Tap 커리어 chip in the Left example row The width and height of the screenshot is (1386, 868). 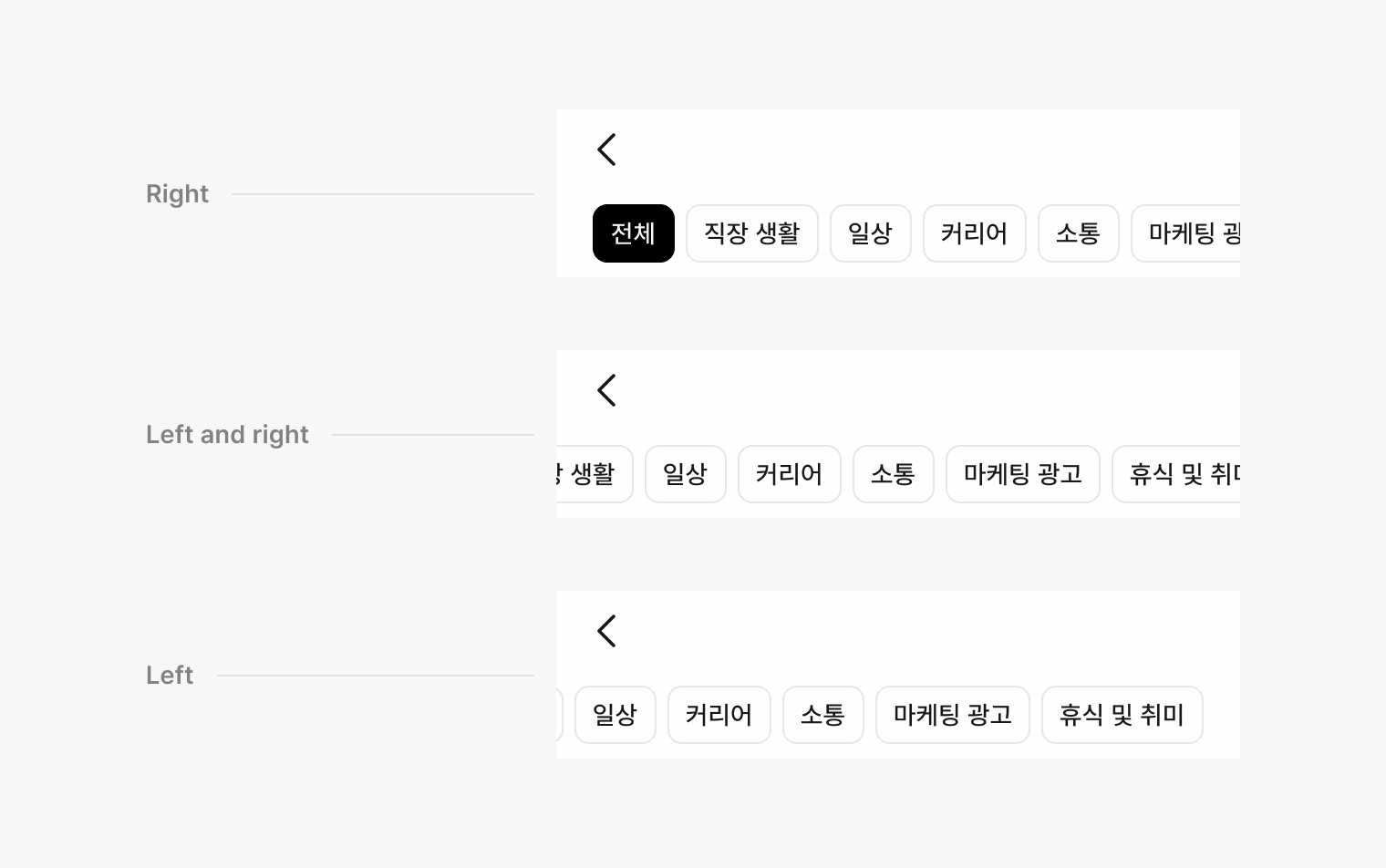(719, 715)
